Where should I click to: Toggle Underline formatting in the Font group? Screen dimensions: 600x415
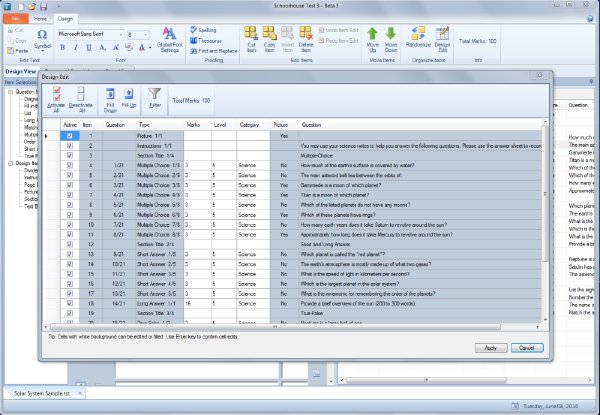[89, 47]
